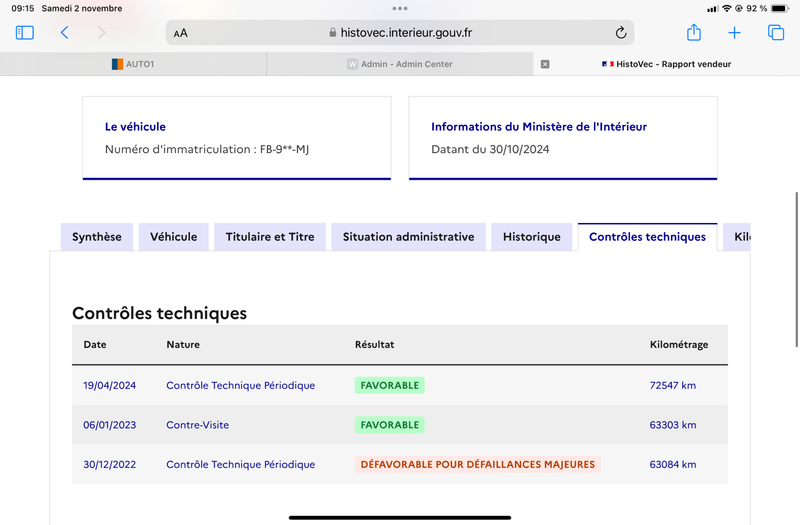Click the Datant du 30/10/2024 text
The height and width of the screenshot is (525, 800).
pyautogui.click(x=490, y=149)
